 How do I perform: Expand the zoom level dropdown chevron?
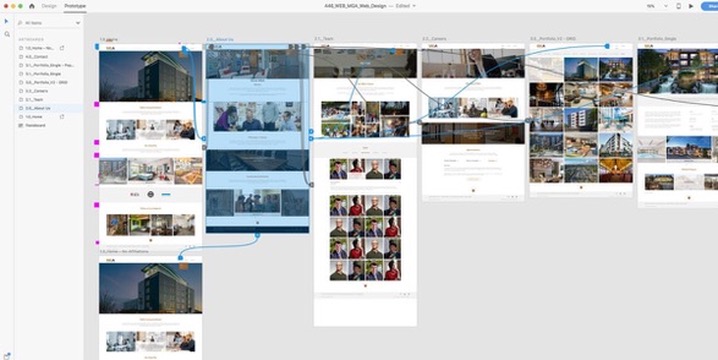pos(666,6)
